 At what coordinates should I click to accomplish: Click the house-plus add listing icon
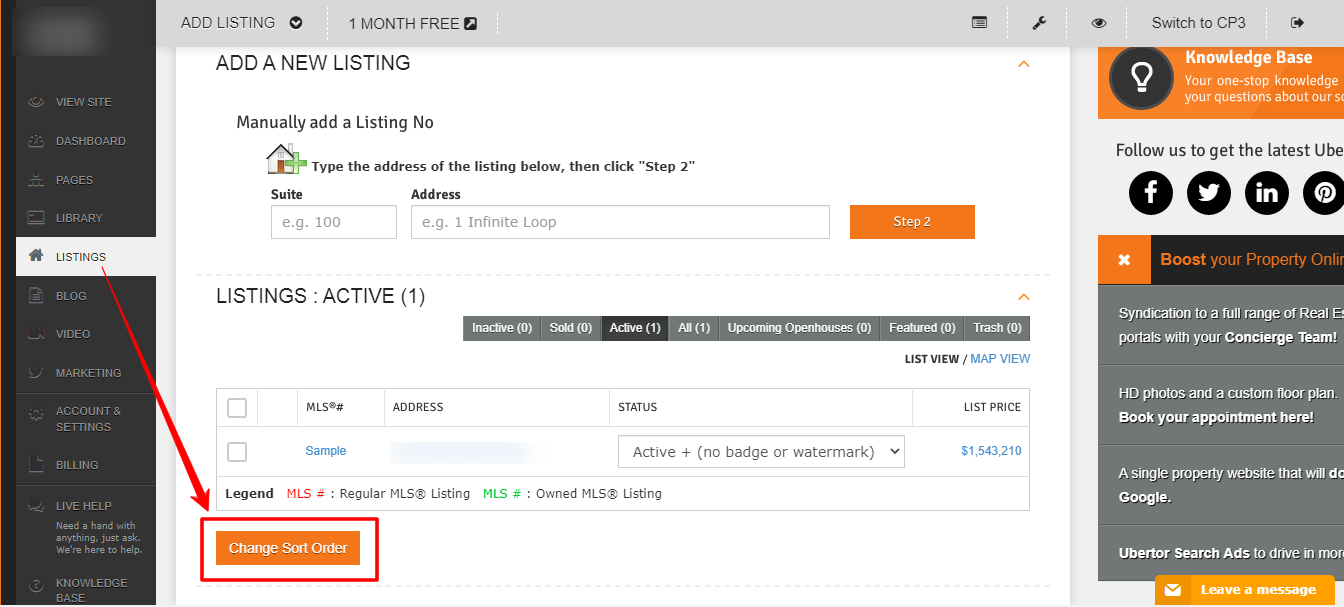[286, 159]
